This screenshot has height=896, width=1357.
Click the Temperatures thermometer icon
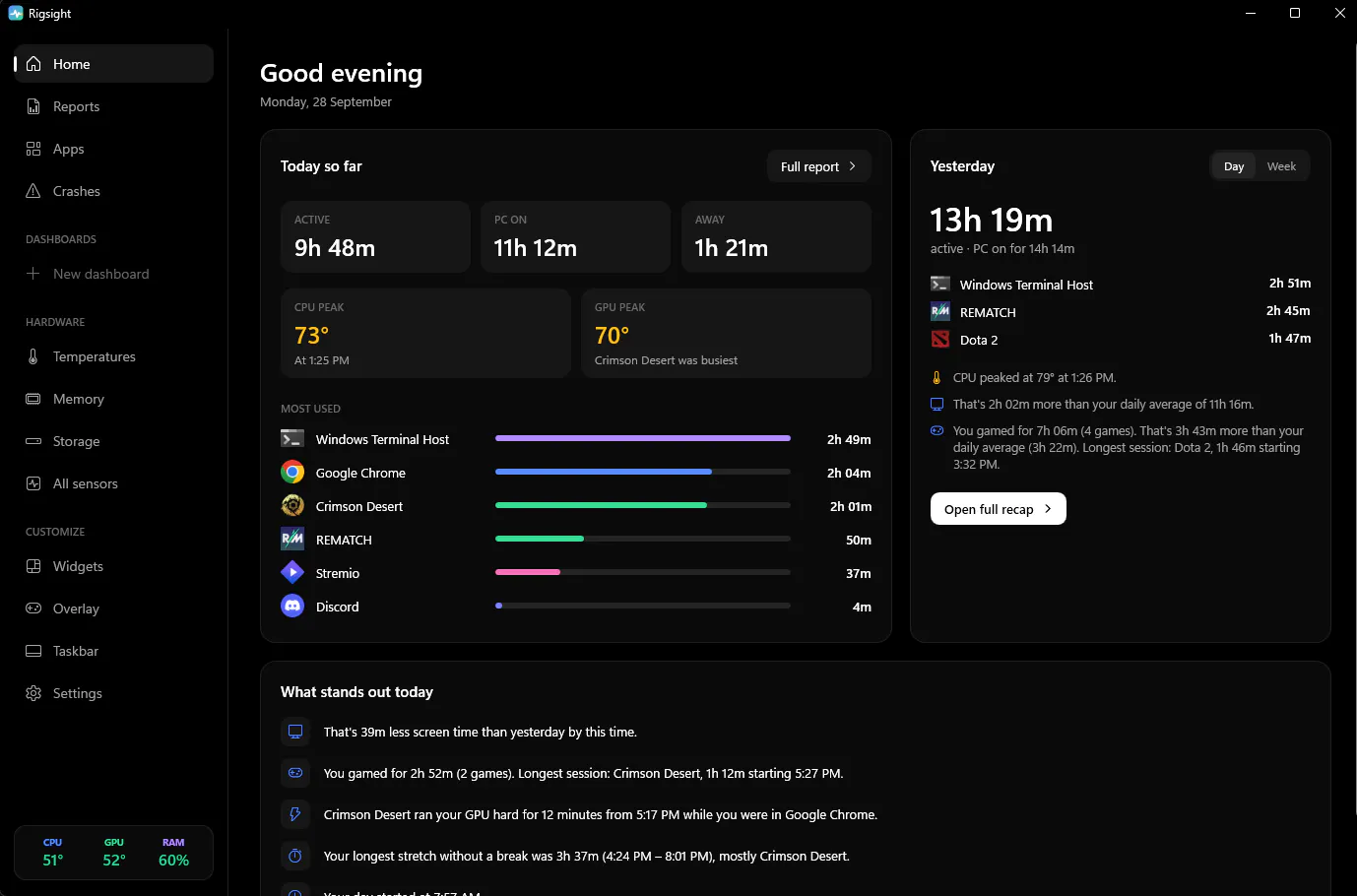tap(33, 356)
